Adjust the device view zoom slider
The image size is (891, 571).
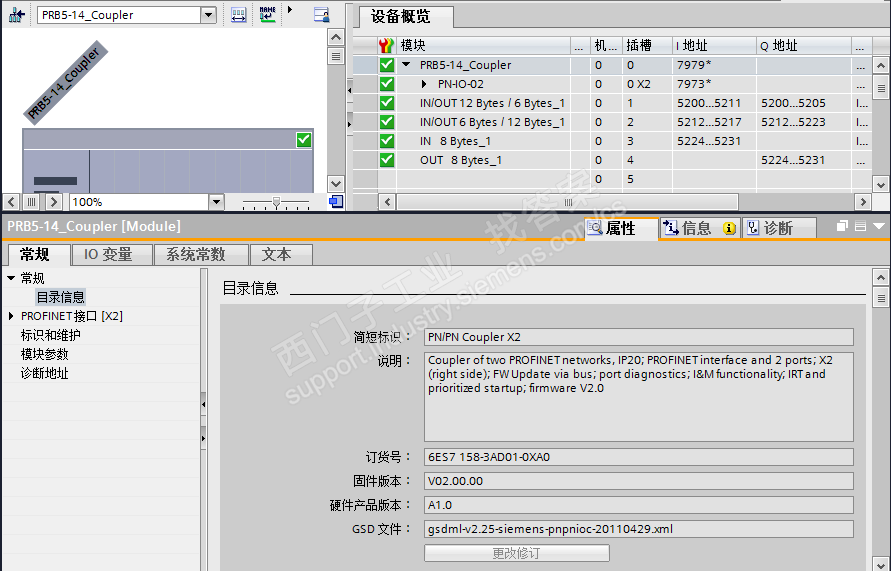[x=276, y=202]
